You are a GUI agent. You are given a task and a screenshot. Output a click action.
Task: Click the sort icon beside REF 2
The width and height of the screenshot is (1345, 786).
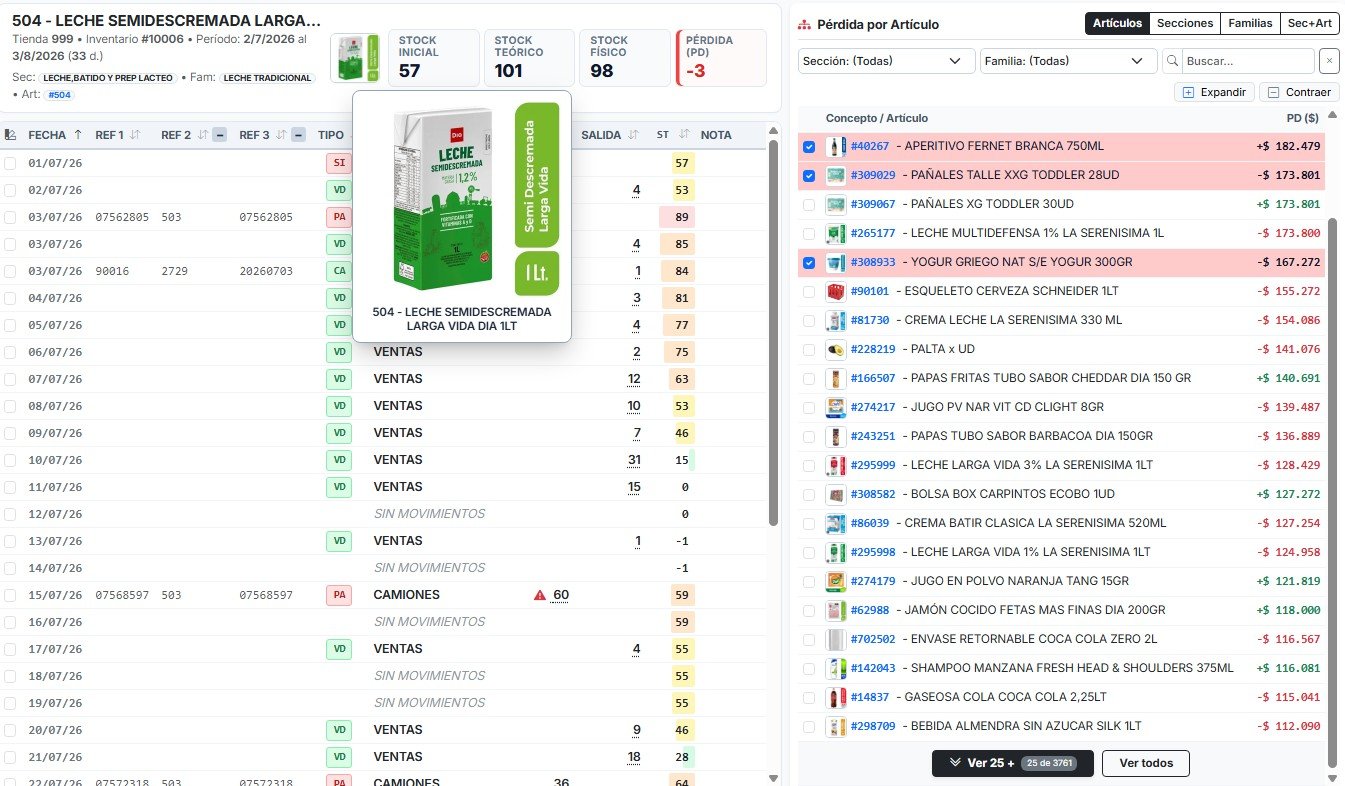202,135
